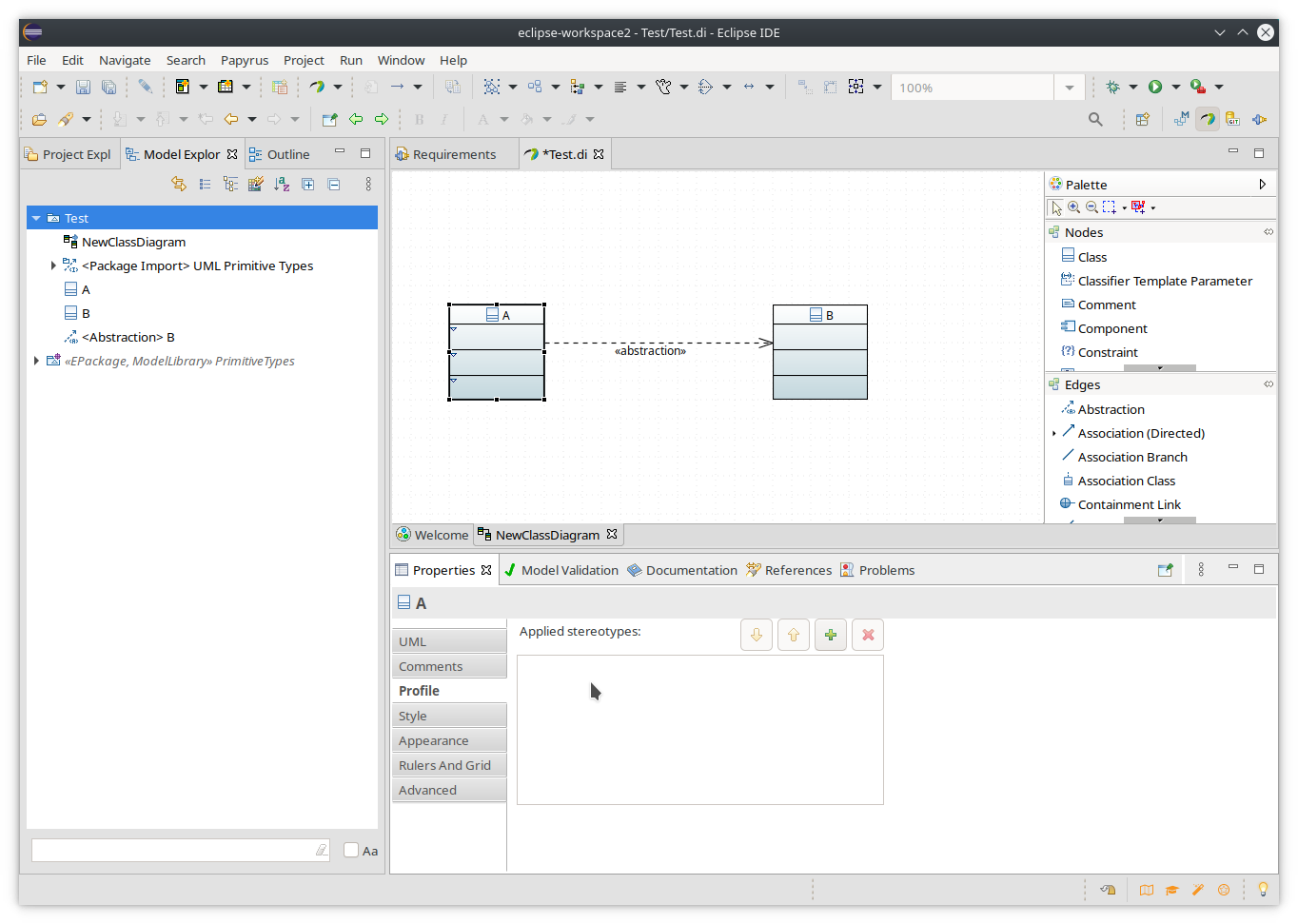Viewport: 1298px width, 924px height.
Task: Select class B in the diagram
Action: point(820,351)
